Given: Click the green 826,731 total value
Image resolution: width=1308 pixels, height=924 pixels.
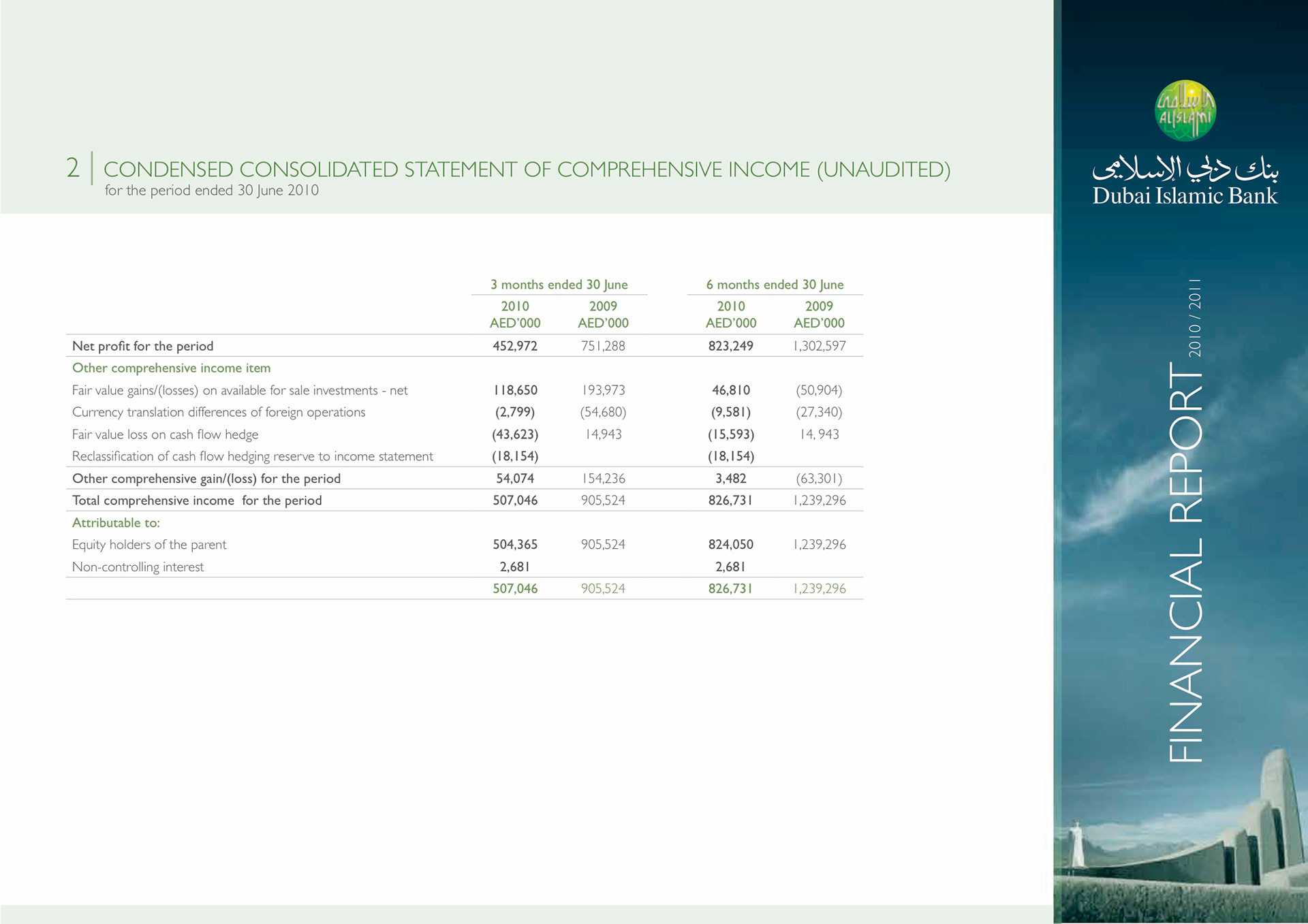Looking at the screenshot, I should pyautogui.click(x=730, y=588).
